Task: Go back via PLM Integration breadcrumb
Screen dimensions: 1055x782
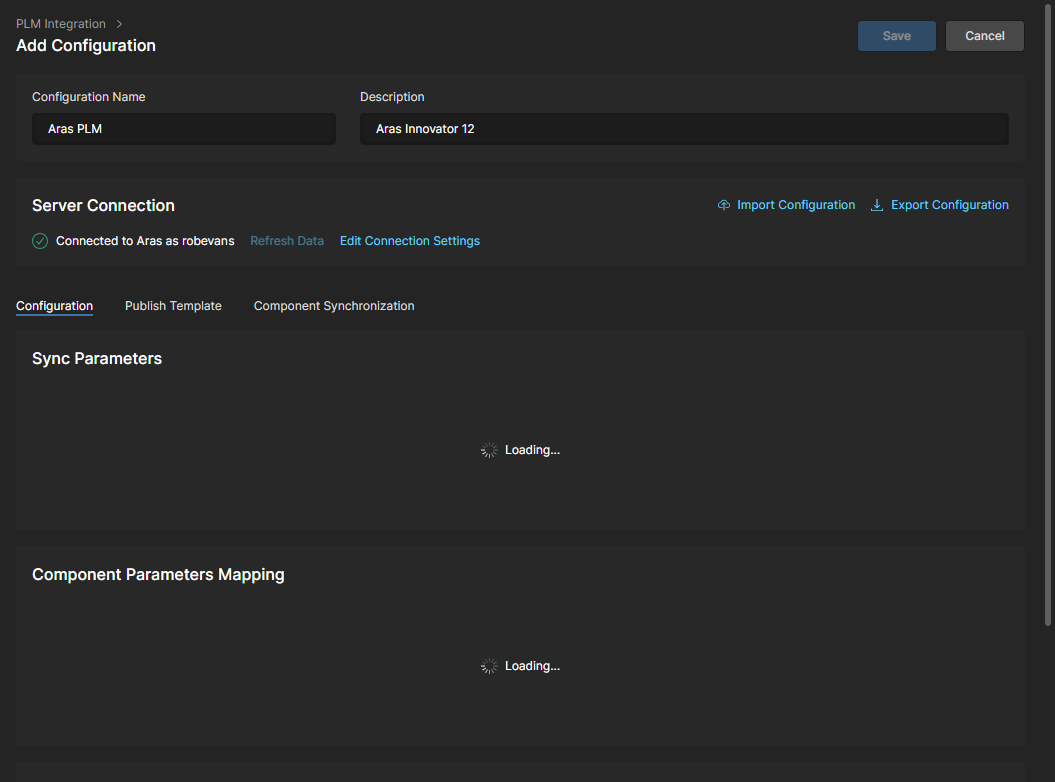Action: 61,24
